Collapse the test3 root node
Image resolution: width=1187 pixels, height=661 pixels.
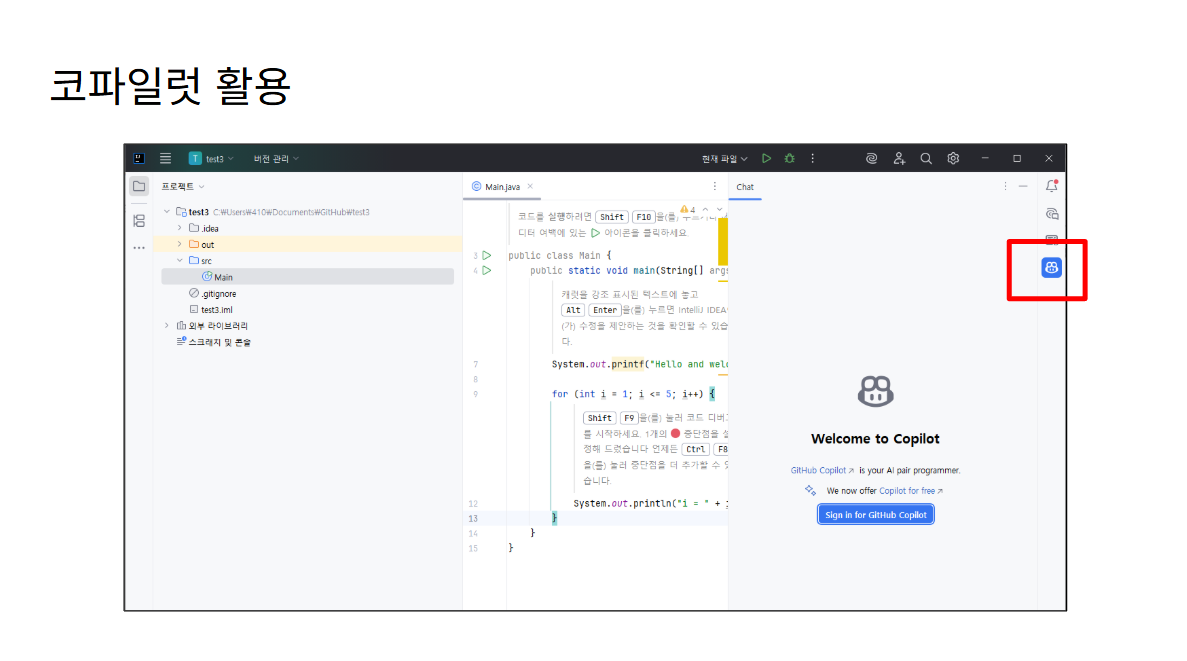coord(167,212)
